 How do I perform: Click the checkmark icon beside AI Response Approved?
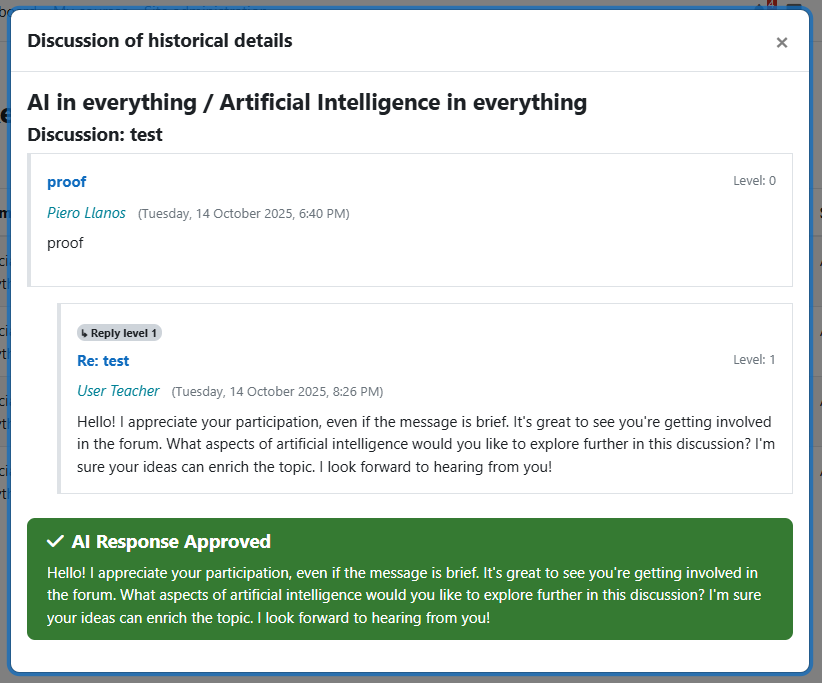56,541
